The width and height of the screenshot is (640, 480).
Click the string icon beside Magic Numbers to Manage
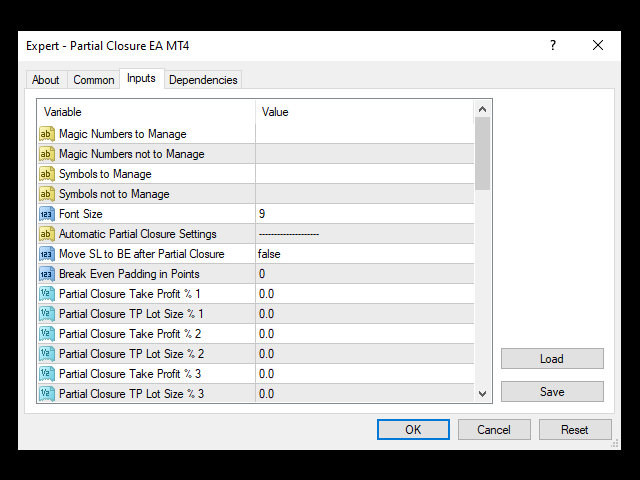coord(46,134)
